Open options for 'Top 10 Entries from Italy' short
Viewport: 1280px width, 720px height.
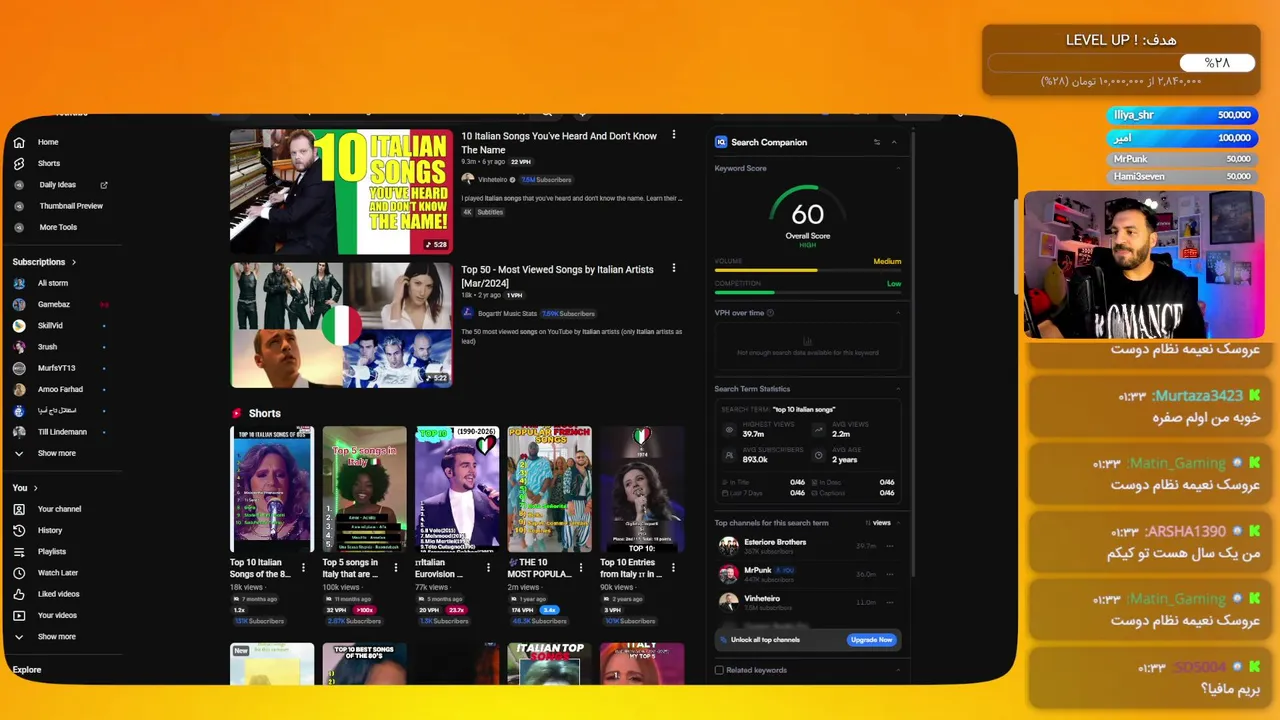pyautogui.click(x=673, y=567)
